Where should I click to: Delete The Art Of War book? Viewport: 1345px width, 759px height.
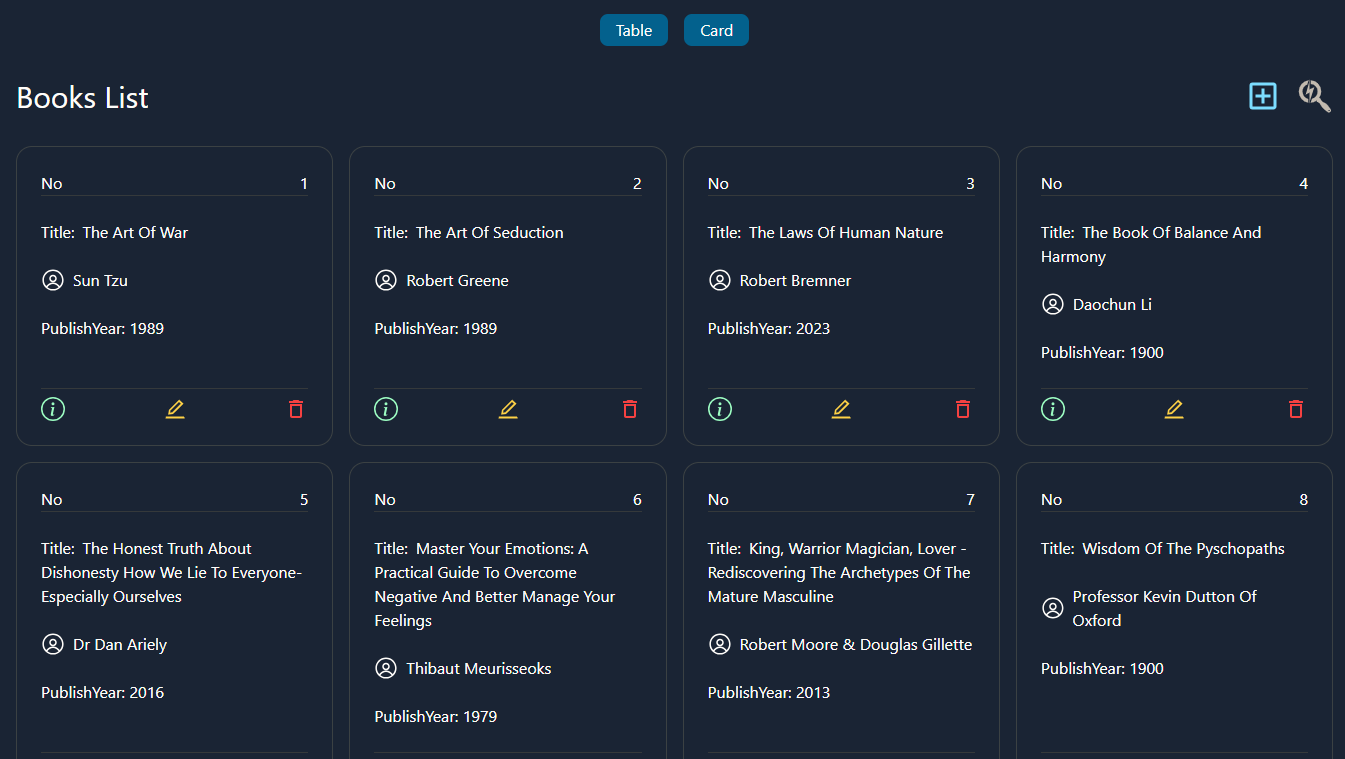pyautogui.click(x=296, y=409)
